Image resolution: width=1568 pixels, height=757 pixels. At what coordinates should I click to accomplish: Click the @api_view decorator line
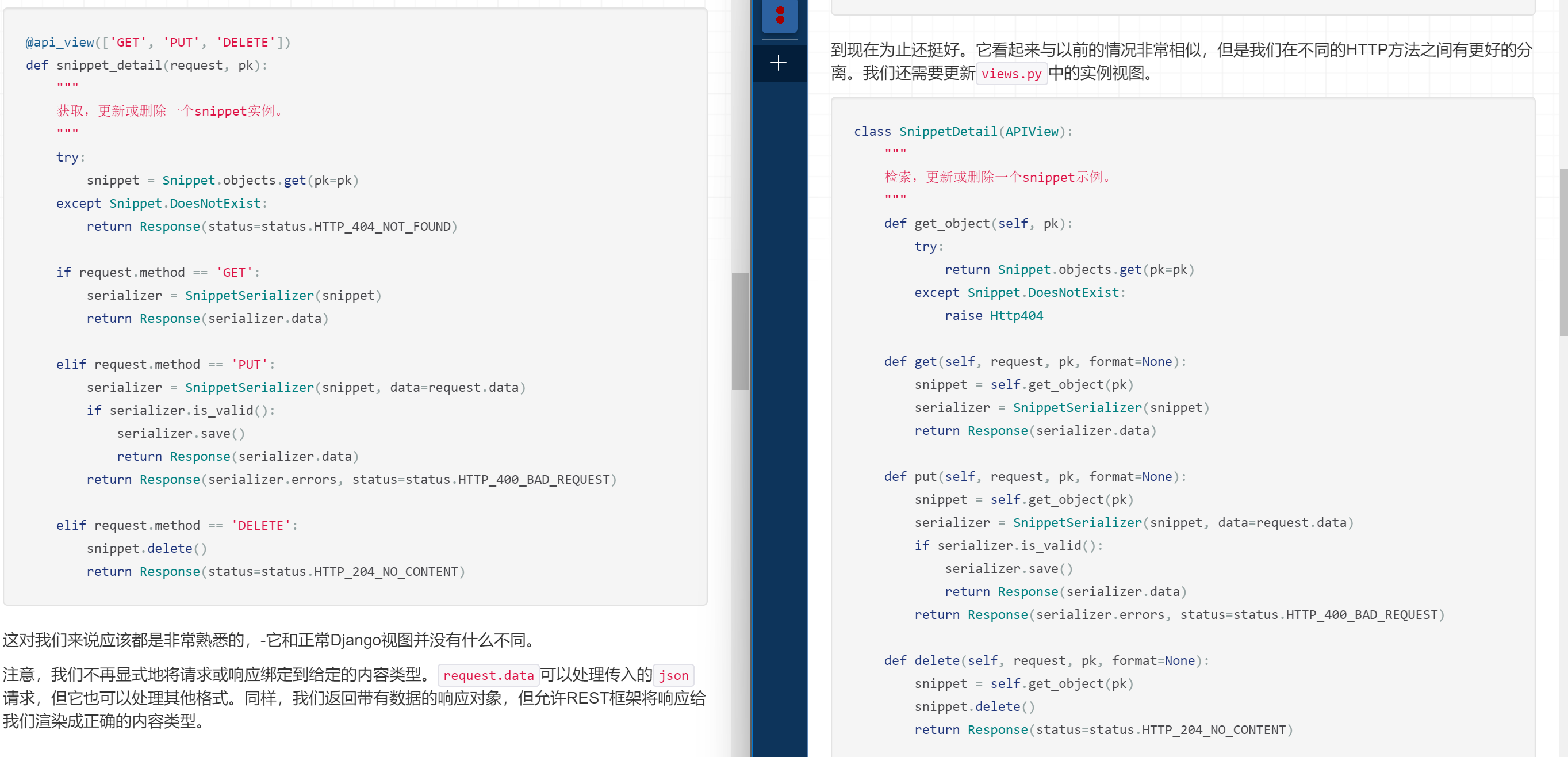158,43
